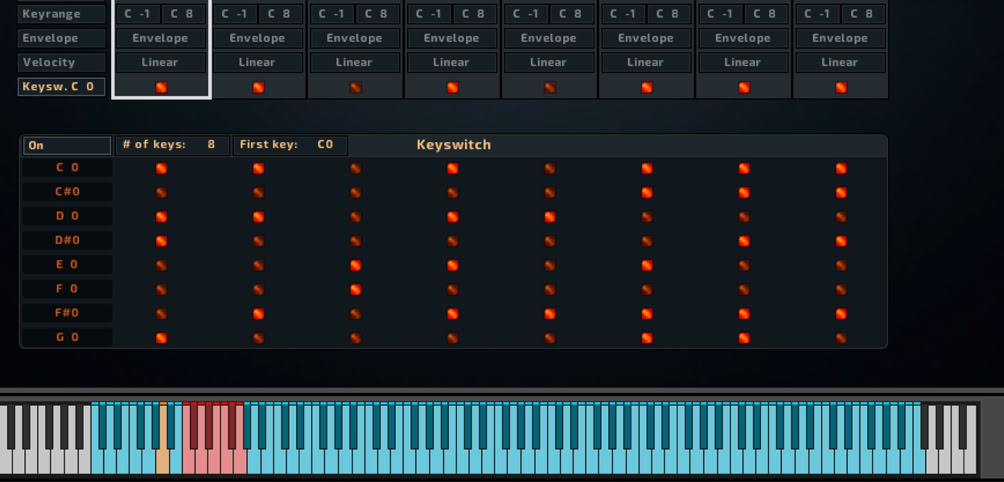Click the 'G 0' keyswitch row label
Image resolution: width=1004 pixels, height=482 pixels.
(67, 337)
